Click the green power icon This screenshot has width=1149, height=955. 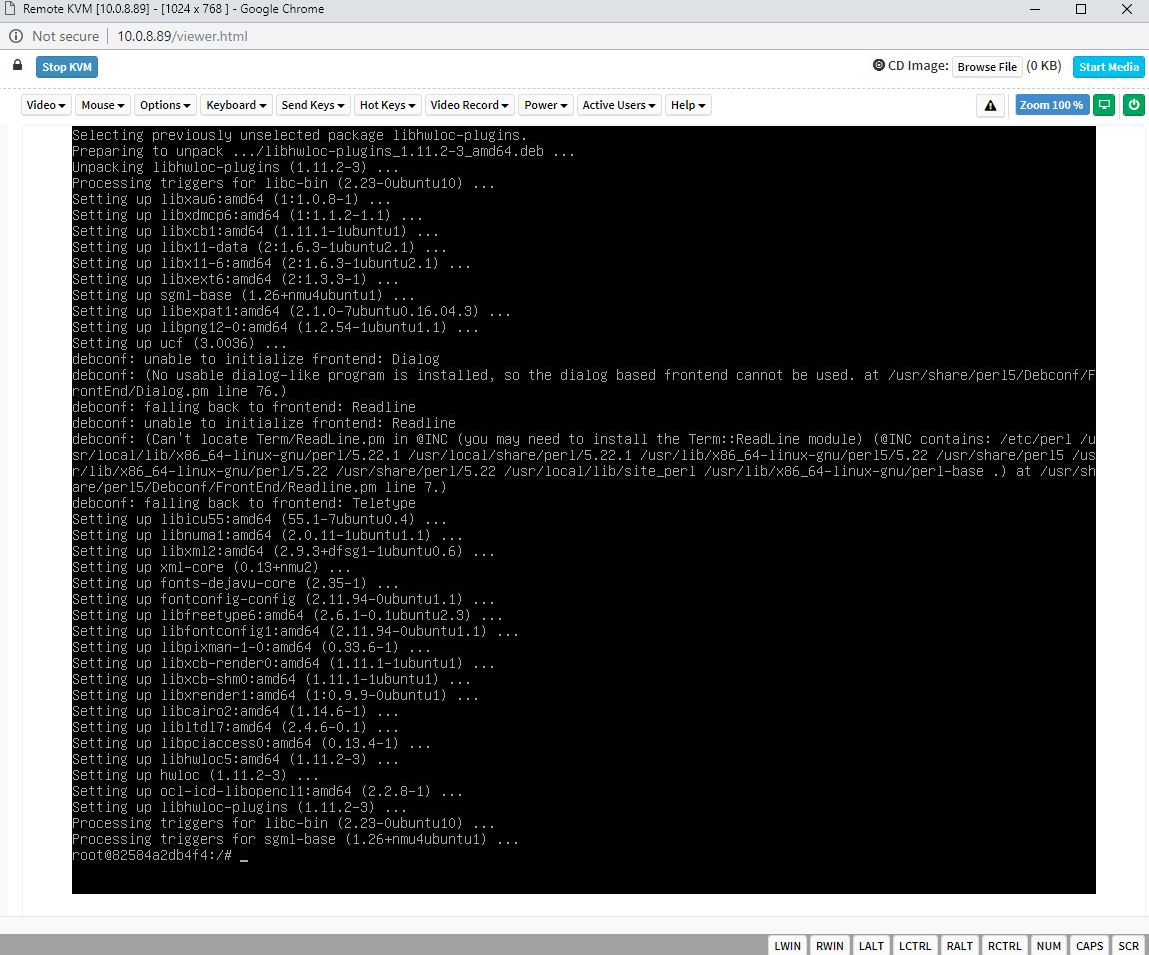pos(1134,105)
